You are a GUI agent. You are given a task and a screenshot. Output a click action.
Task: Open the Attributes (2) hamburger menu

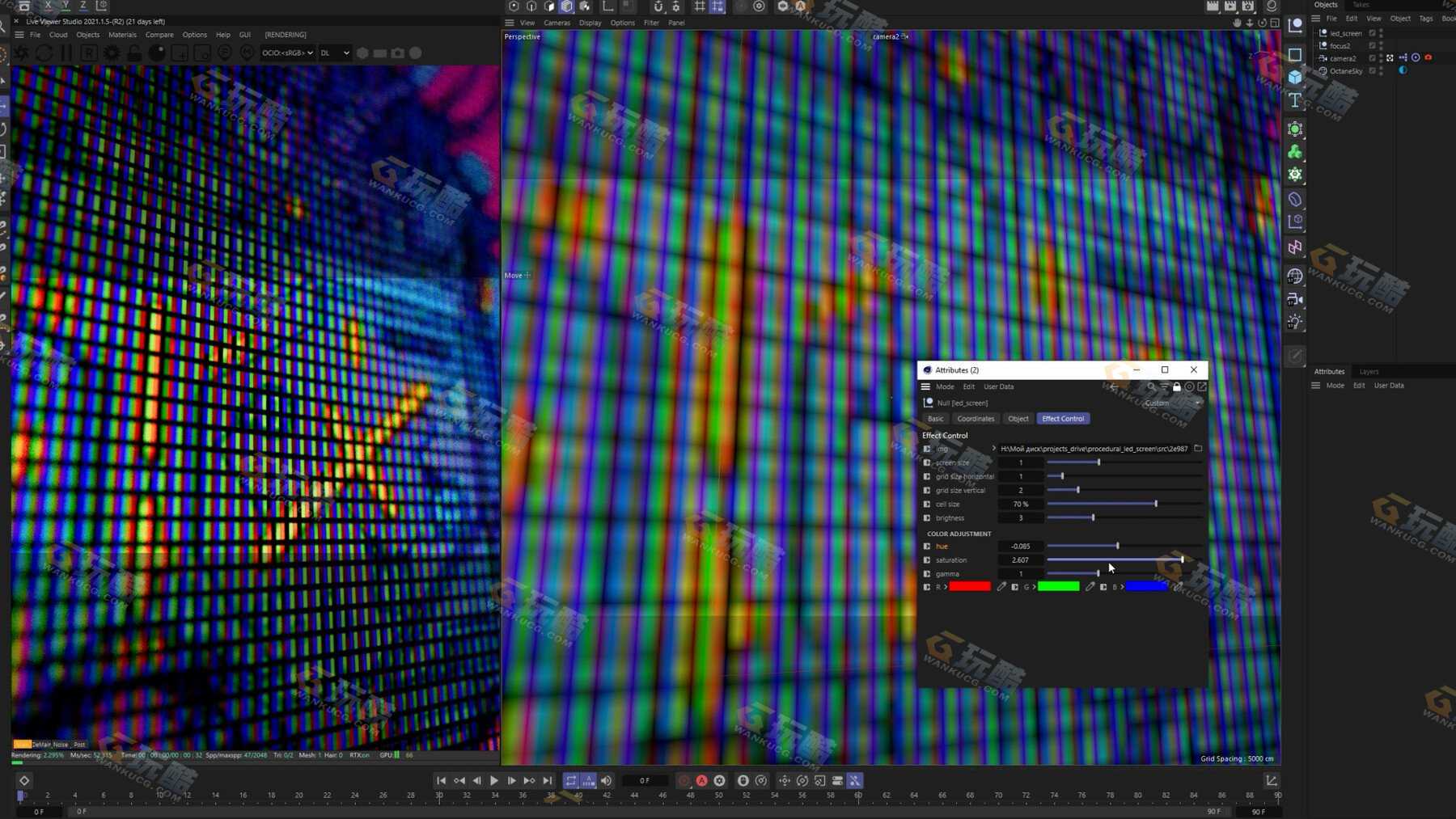[925, 386]
